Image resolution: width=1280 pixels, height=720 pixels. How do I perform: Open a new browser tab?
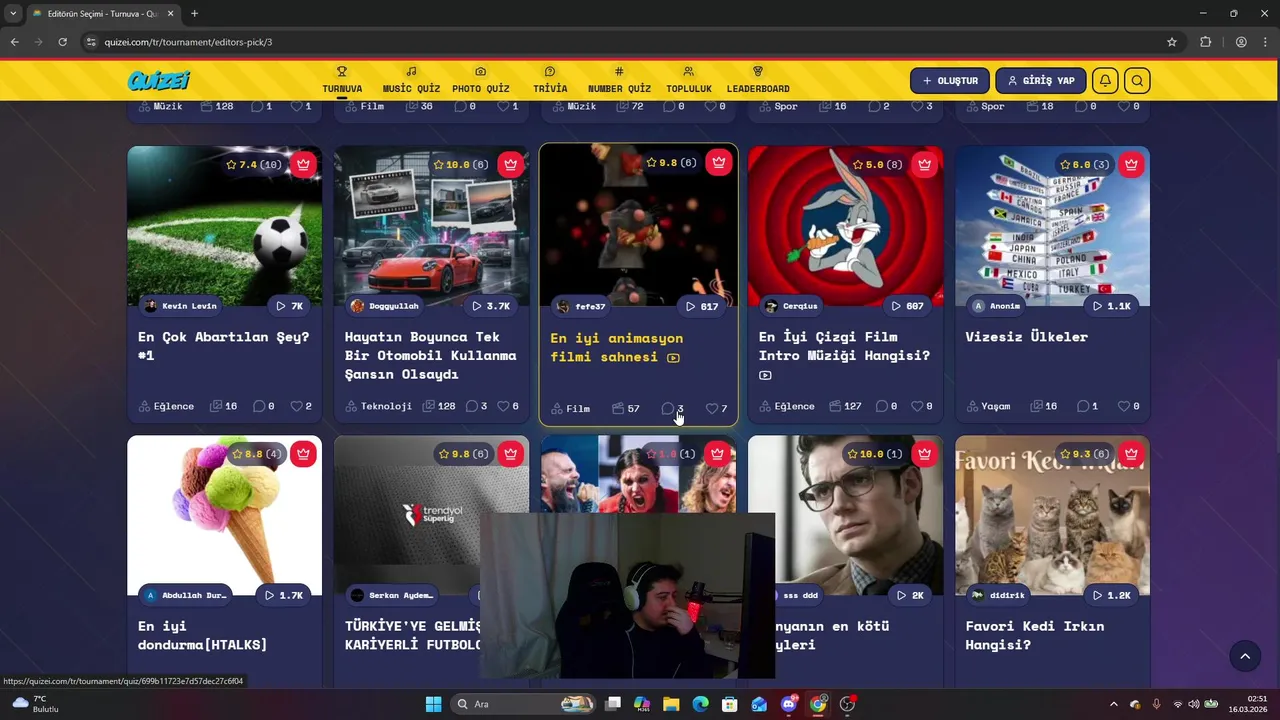click(194, 13)
